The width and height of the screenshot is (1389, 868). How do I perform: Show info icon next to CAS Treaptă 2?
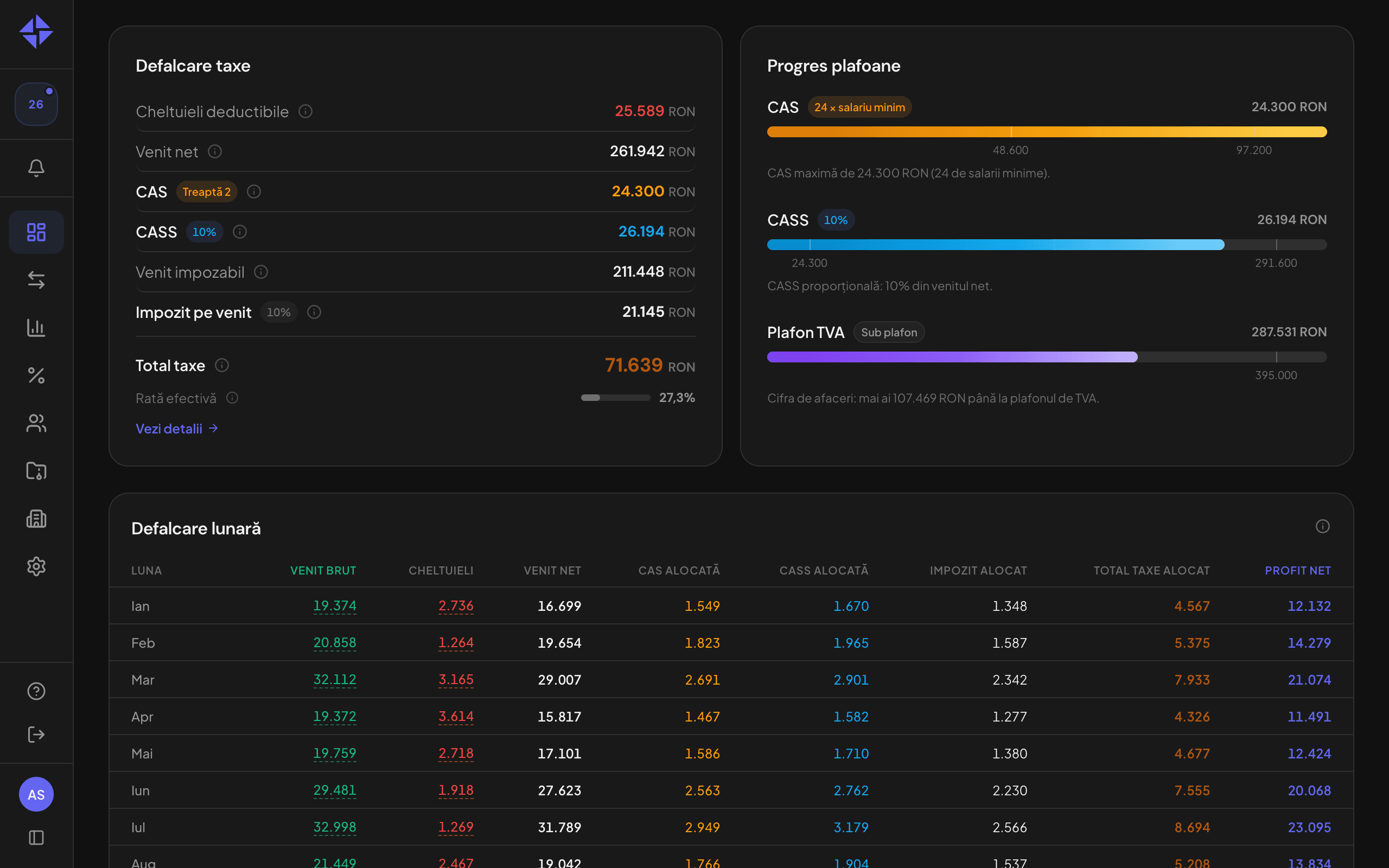(254, 192)
